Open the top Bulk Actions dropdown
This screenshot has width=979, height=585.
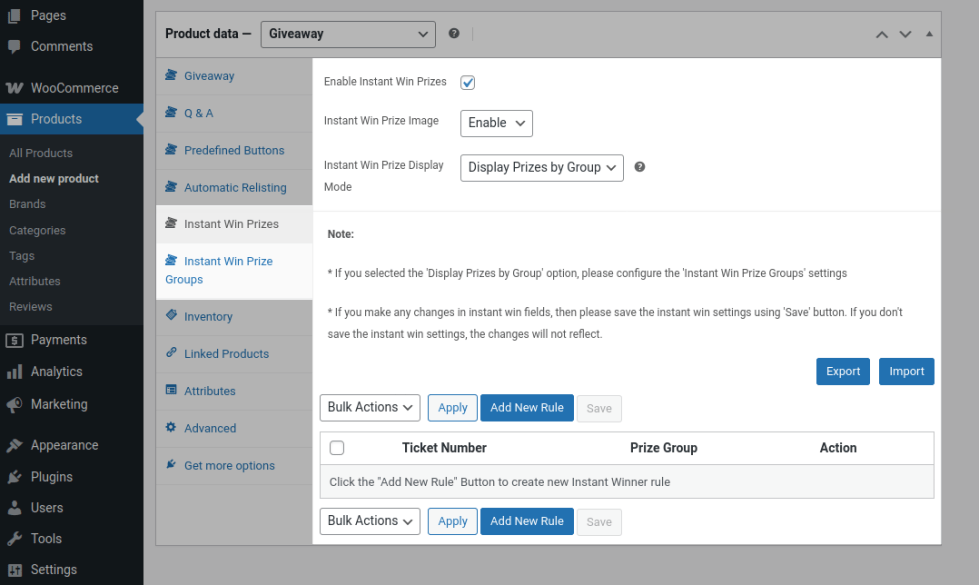[371, 407]
